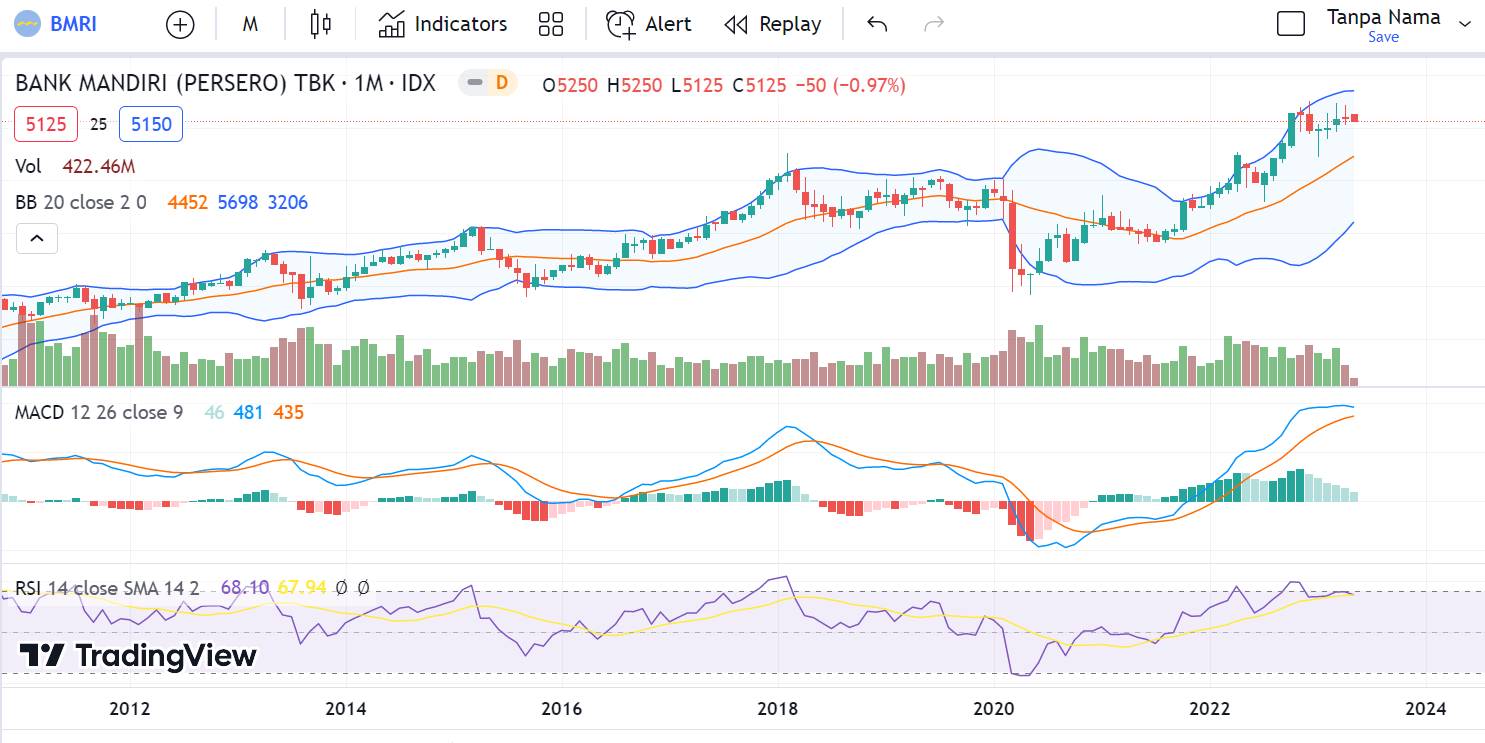Click the MACD line value 481
This screenshot has height=743, width=1485.
click(x=248, y=412)
